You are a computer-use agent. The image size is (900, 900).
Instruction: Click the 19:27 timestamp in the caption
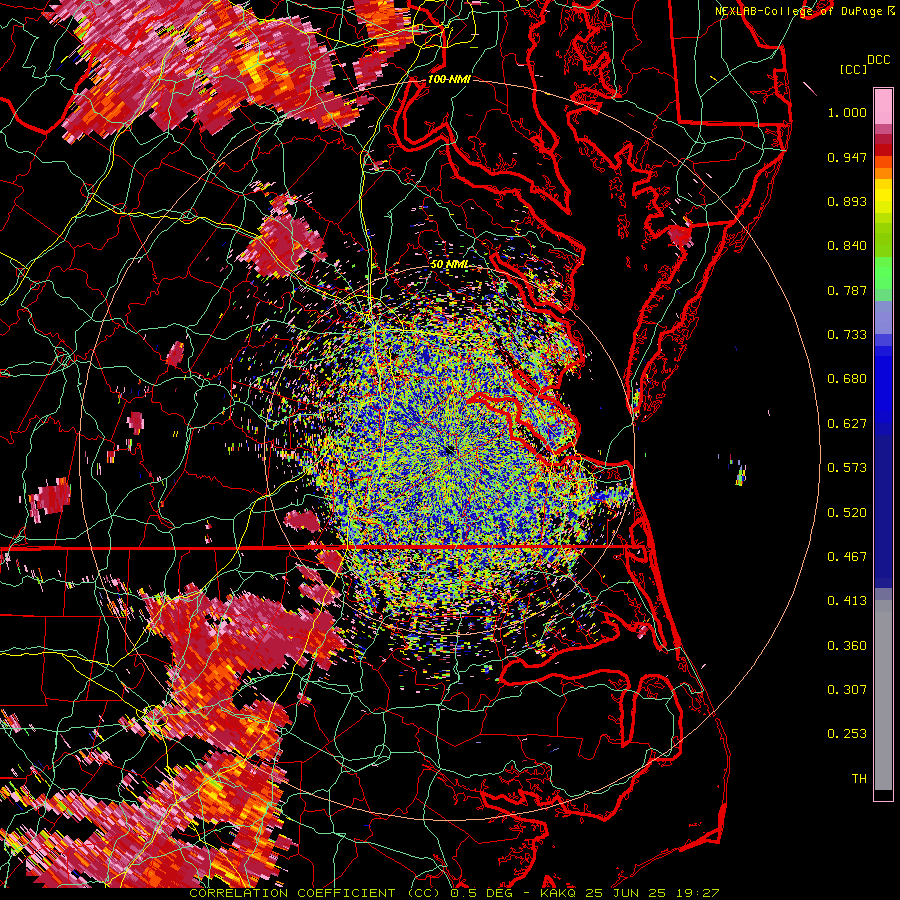[697, 893]
